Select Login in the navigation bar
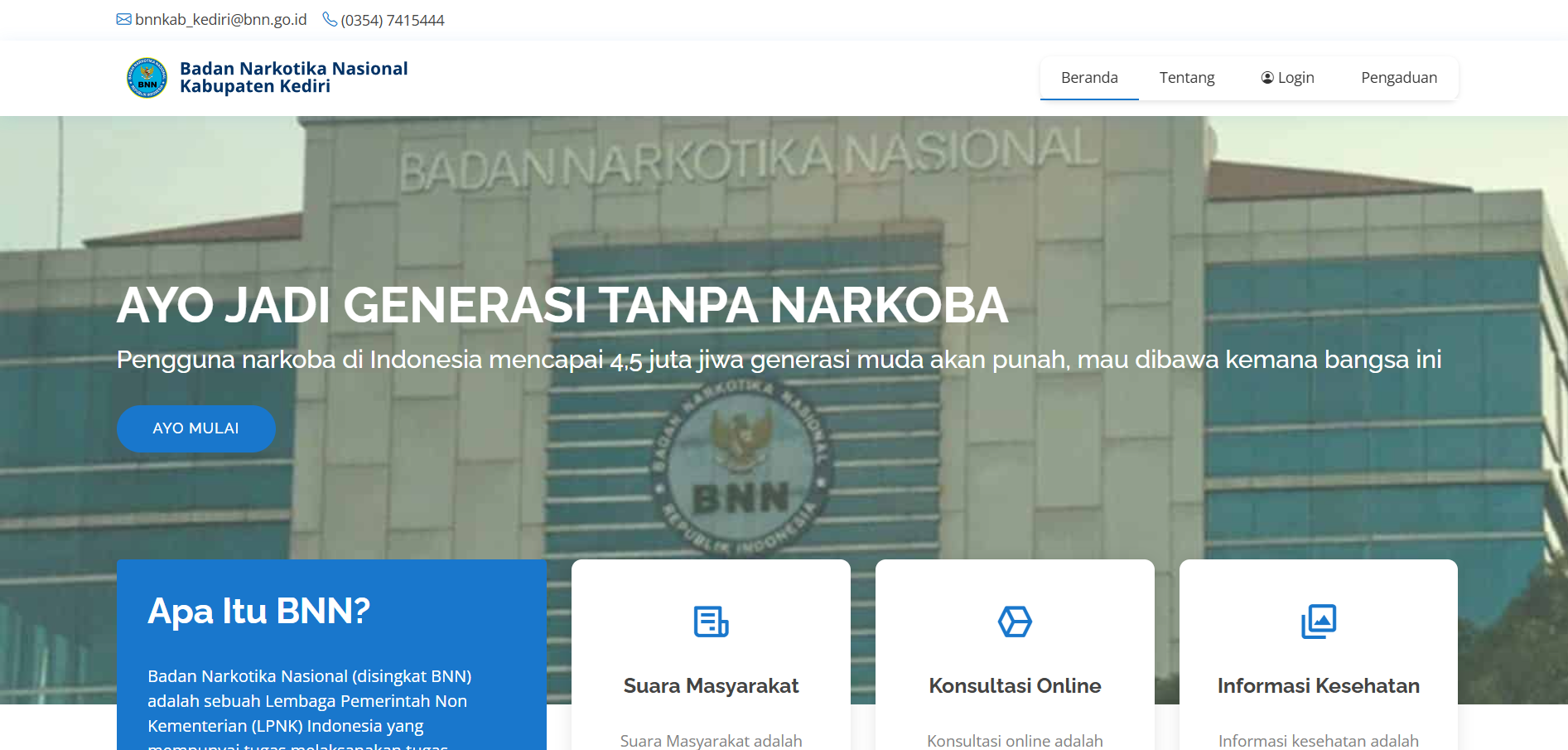This screenshot has width=1568, height=750. coord(1288,78)
